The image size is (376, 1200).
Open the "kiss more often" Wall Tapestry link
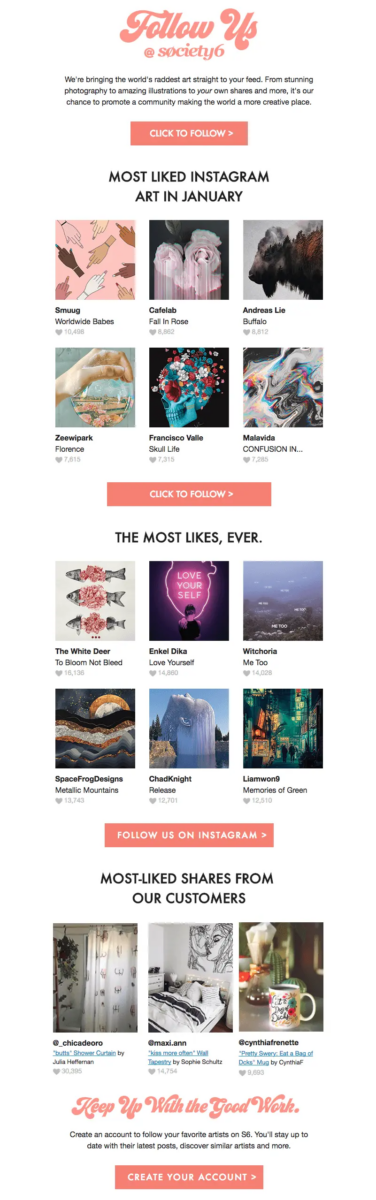(178, 1053)
